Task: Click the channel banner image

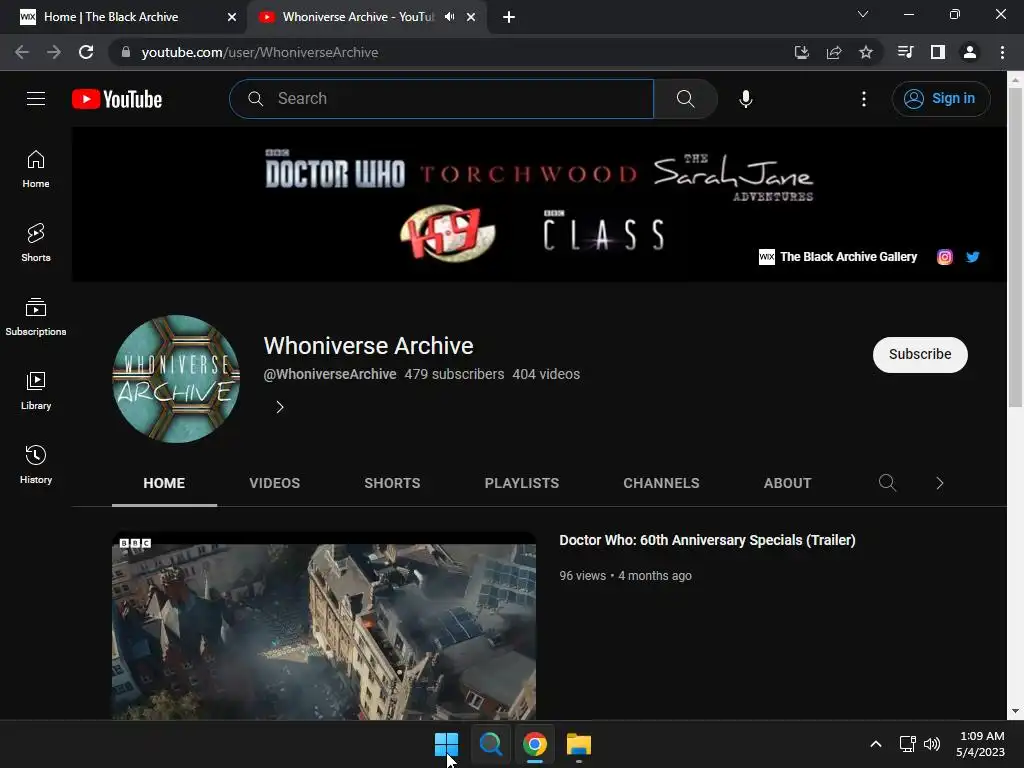Action: [539, 204]
